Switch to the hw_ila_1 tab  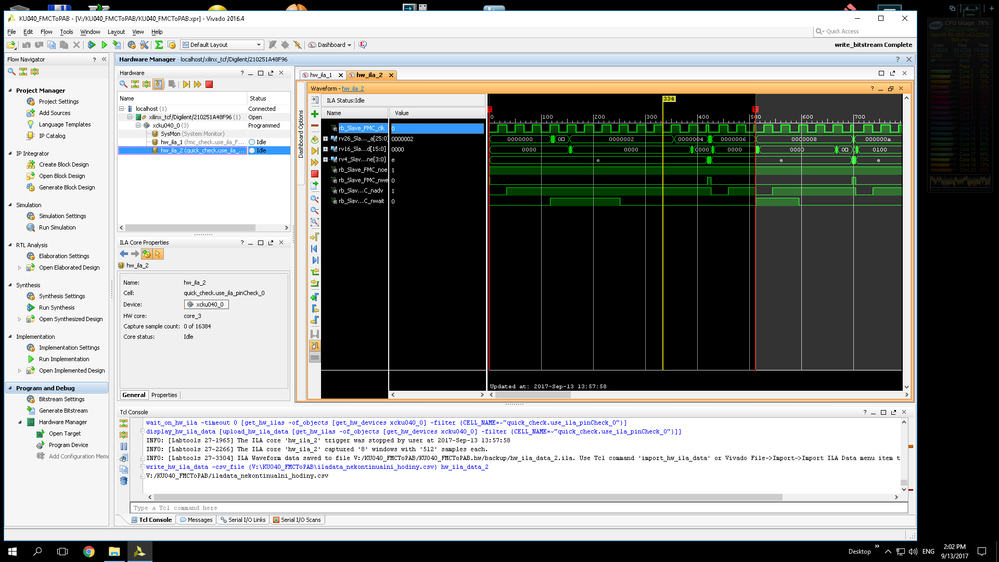321,75
